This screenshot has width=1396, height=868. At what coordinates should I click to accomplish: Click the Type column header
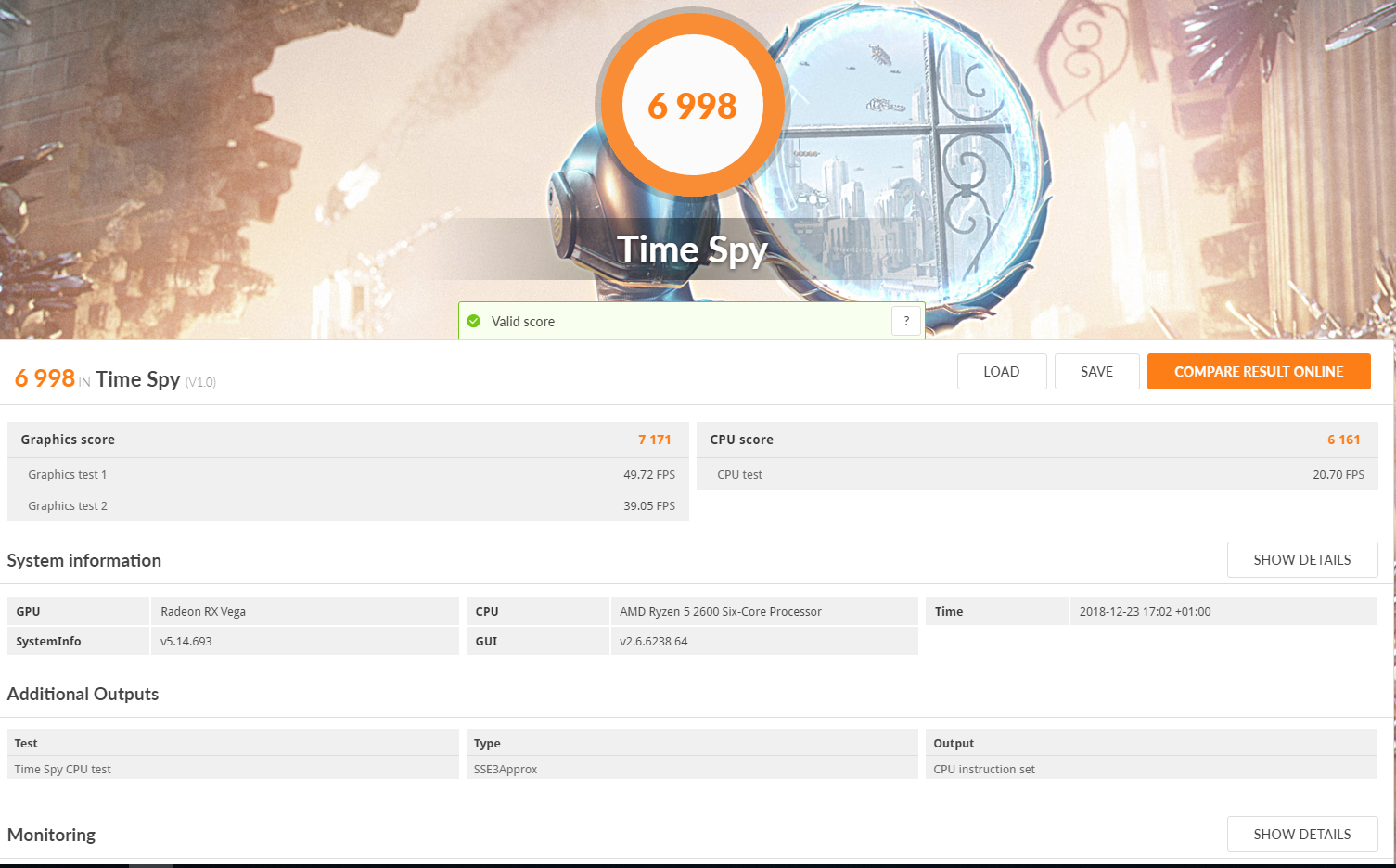[x=487, y=743]
